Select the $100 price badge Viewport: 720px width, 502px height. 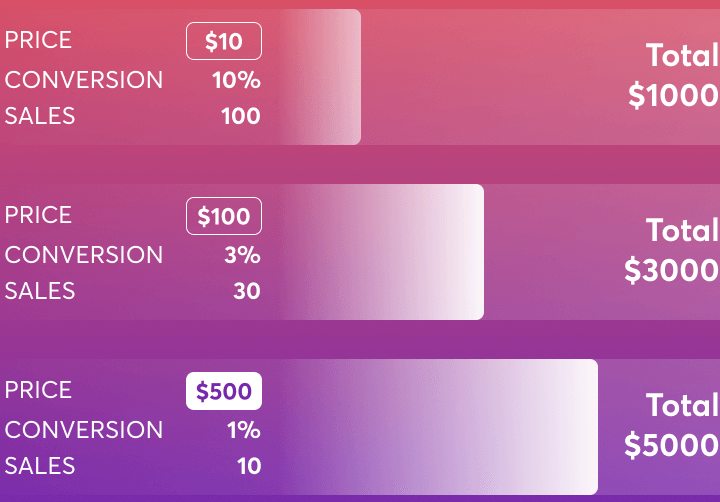click(x=224, y=216)
